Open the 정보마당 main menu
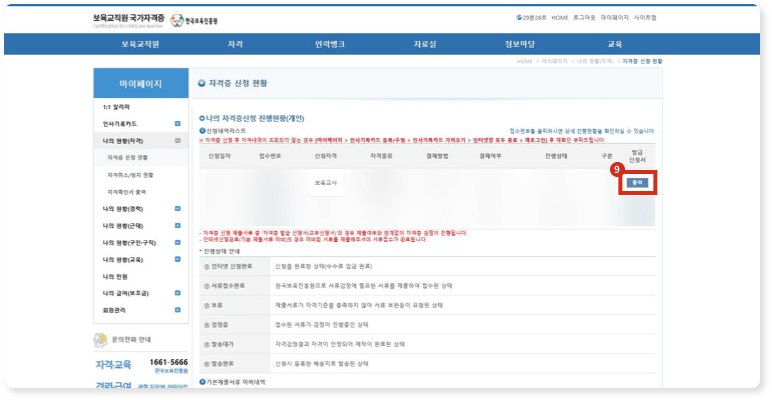Screen dimensions: 772x400 tap(519, 44)
